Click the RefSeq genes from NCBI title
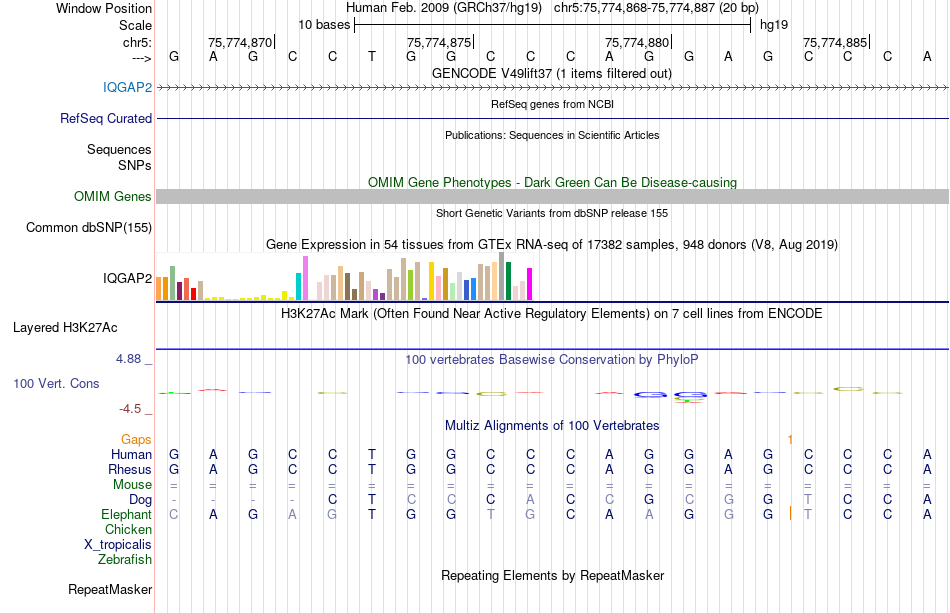This screenshot has width=950, height=613. coord(552,104)
